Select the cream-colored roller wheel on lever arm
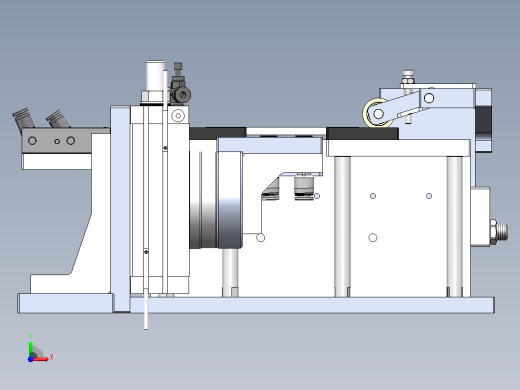 [x=377, y=113]
